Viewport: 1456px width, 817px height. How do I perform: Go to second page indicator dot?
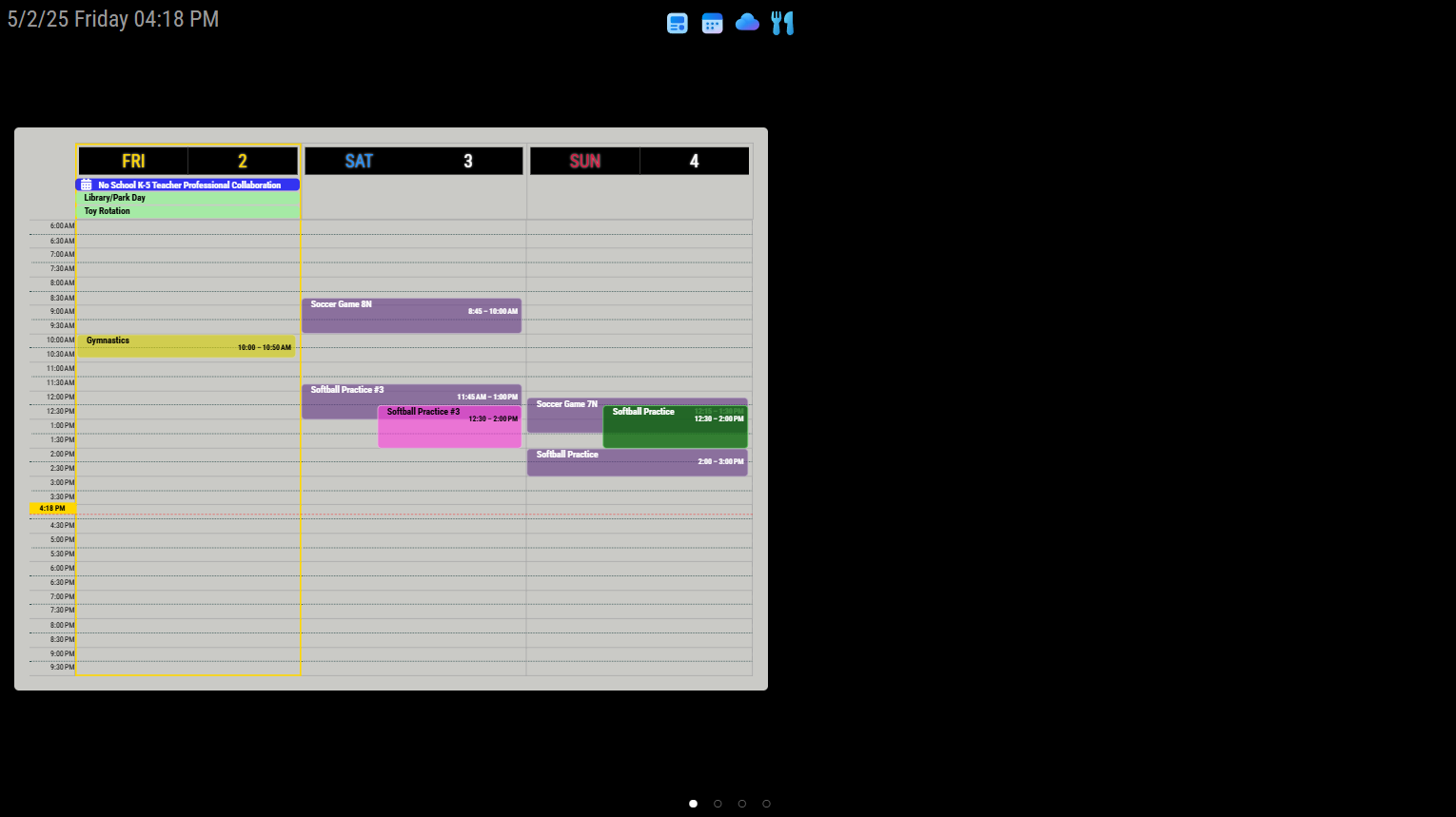tap(718, 804)
